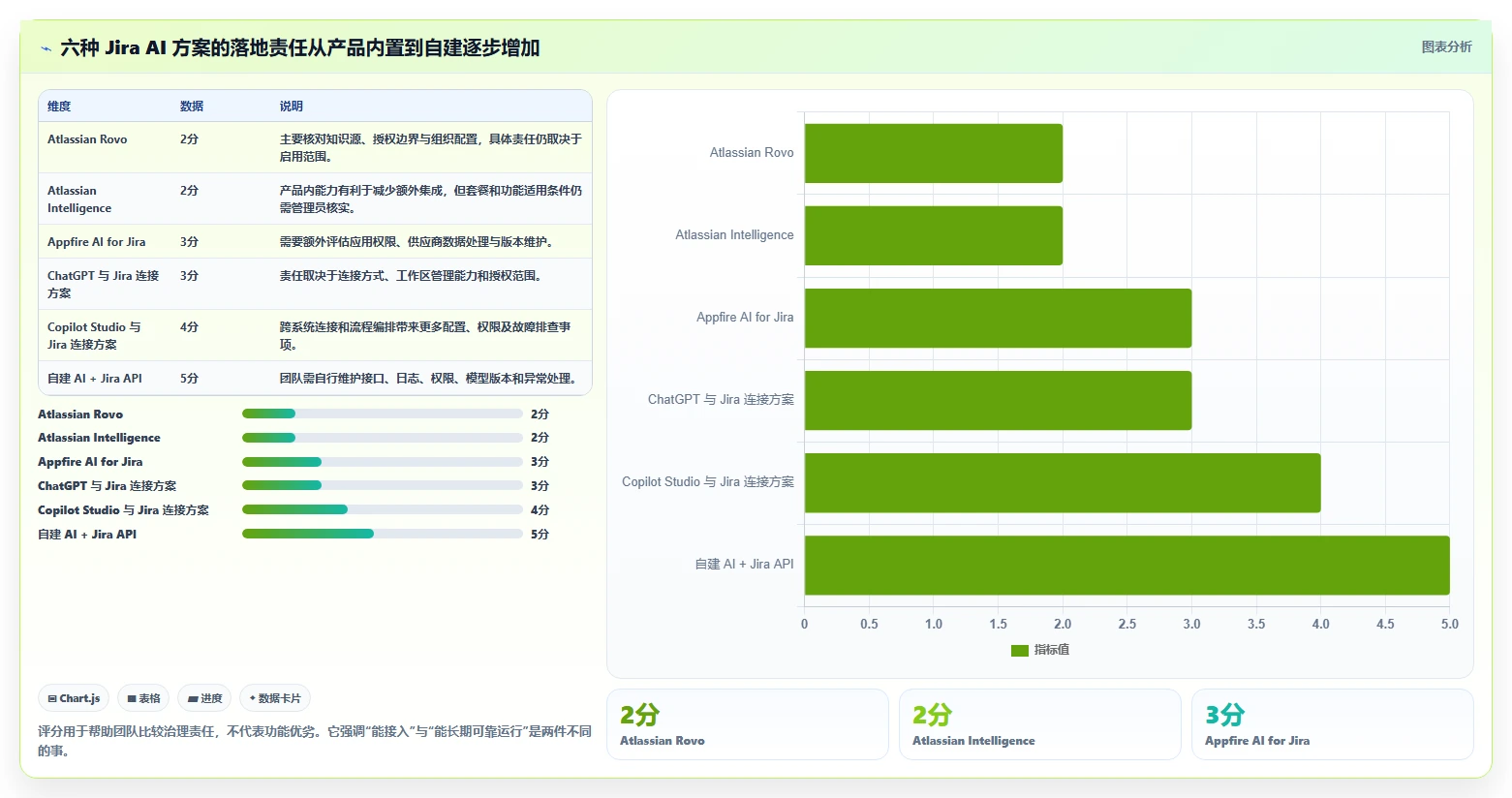Click the 0.5 x-axis tick label

pos(869,625)
